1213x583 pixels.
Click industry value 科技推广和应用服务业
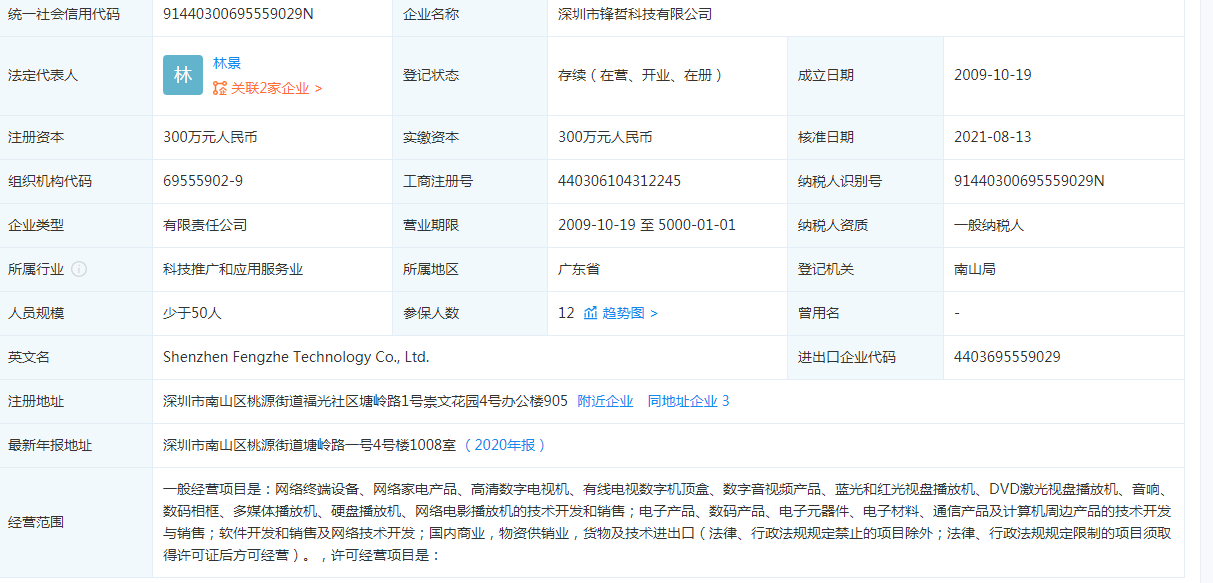(233, 269)
